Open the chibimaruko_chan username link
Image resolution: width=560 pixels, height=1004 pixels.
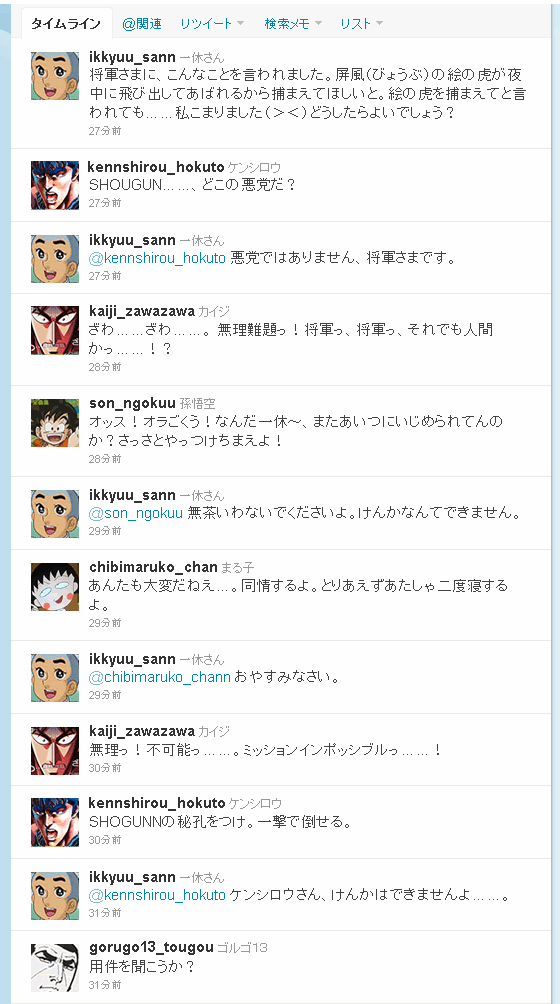pos(154,567)
